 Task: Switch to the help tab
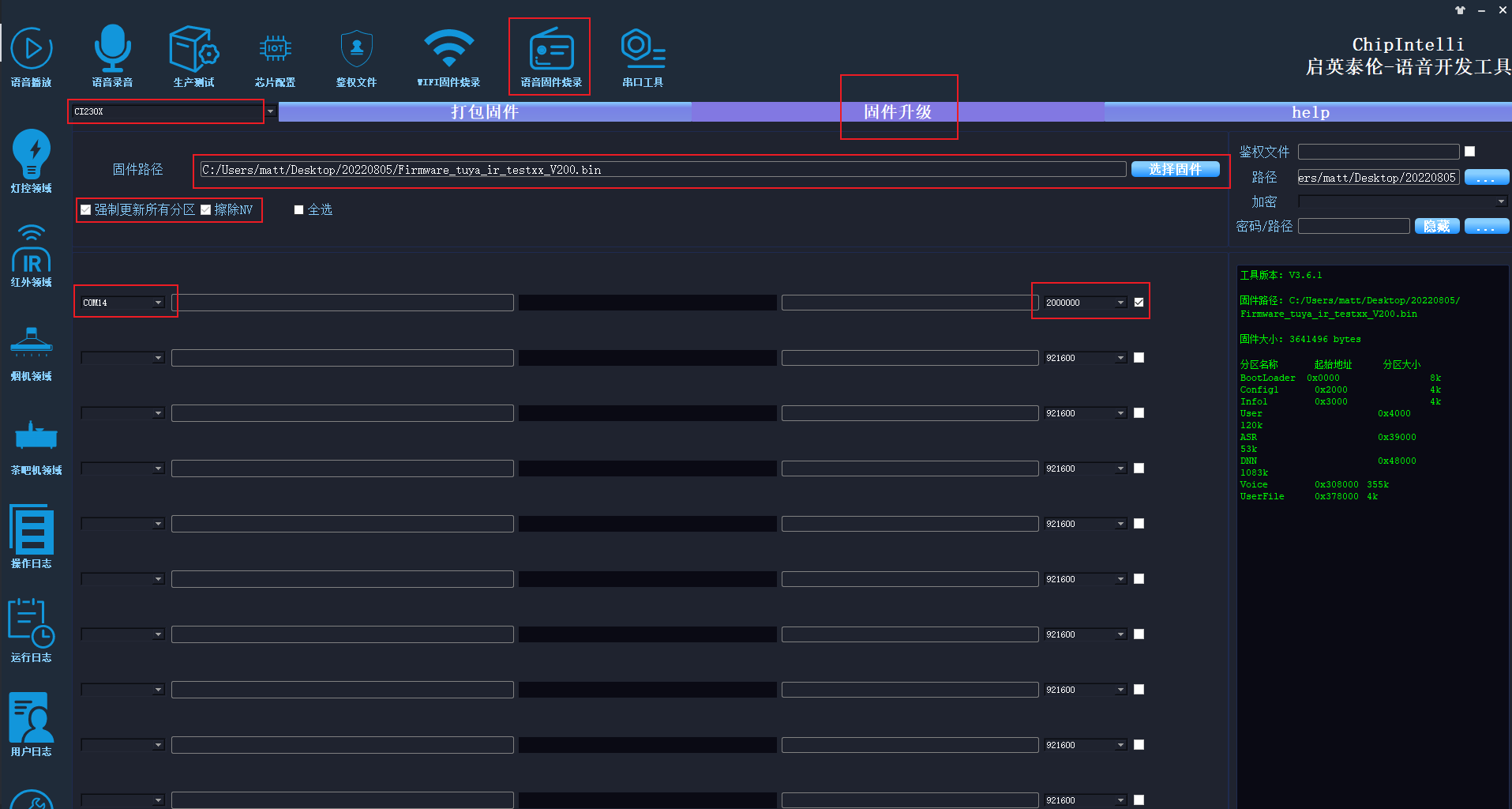click(1310, 112)
